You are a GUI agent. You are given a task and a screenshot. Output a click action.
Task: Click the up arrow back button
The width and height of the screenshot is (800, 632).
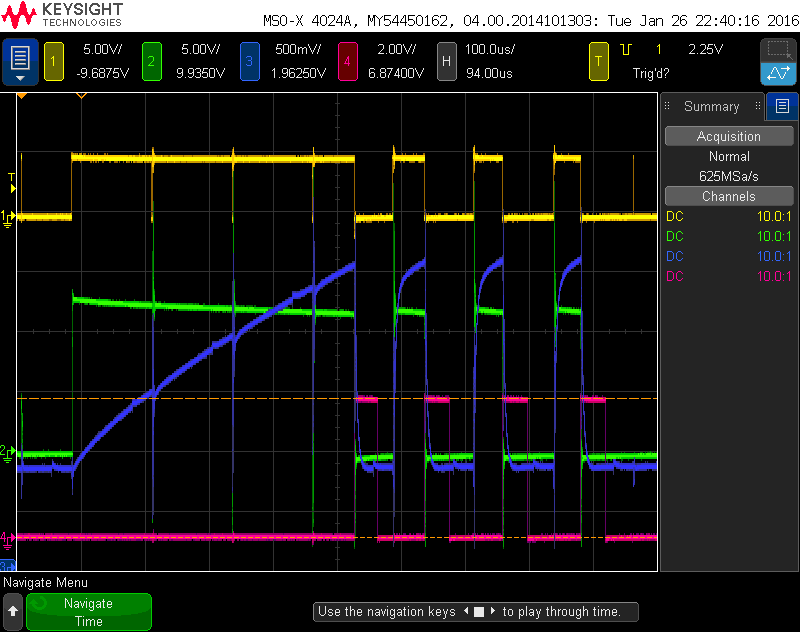[x=13, y=611]
